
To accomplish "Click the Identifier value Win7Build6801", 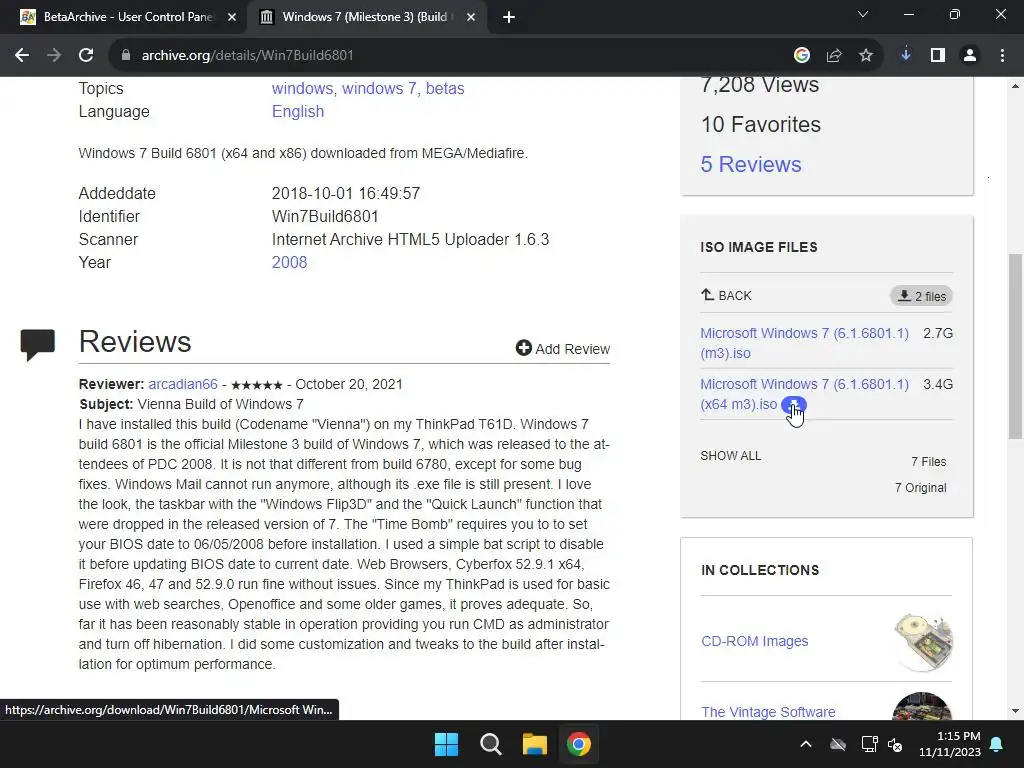I will (325, 217).
